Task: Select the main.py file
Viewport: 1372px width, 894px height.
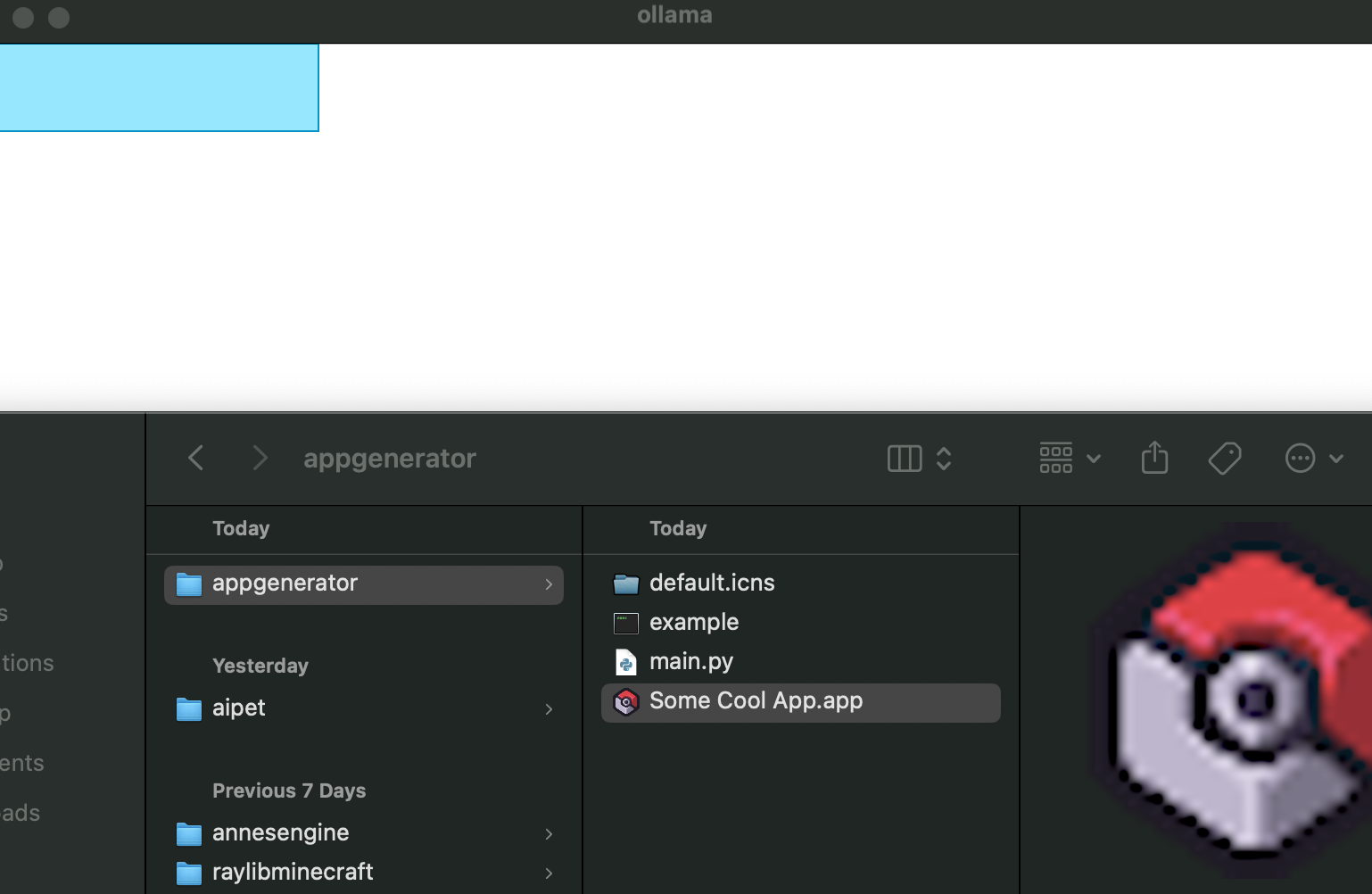Action: point(801,663)
